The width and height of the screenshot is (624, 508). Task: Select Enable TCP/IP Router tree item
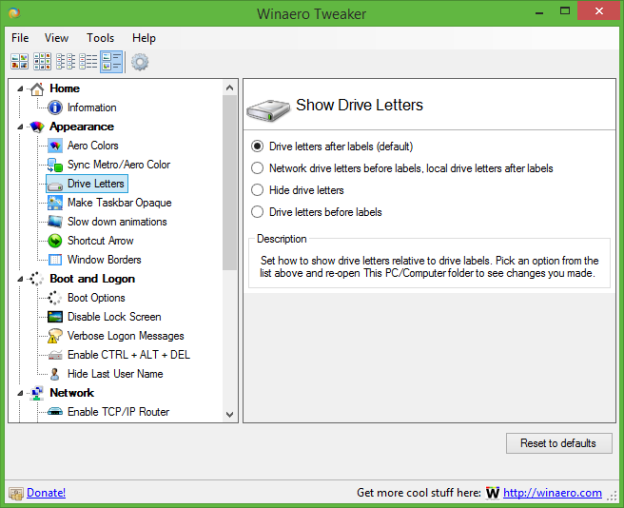[x=118, y=412]
